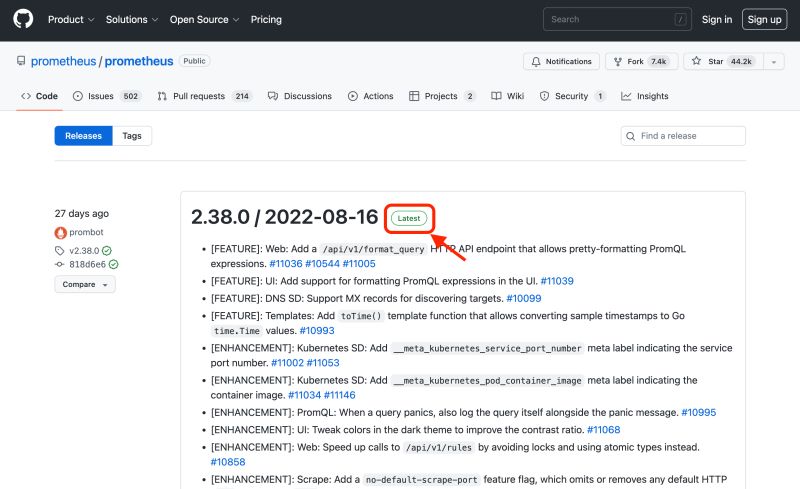Open the Product dropdown menu
Viewport: 800px width, 489px height.
(71, 19)
